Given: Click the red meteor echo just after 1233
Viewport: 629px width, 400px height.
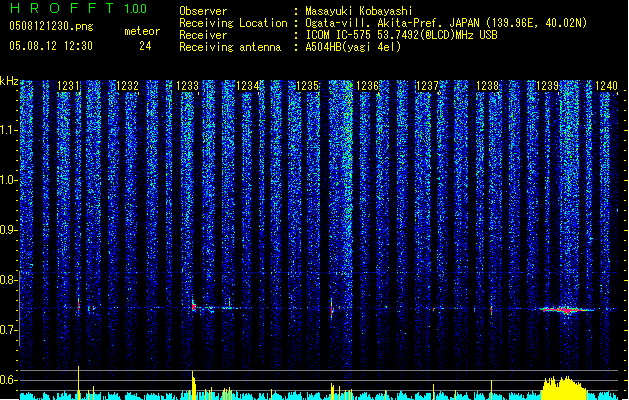Looking at the screenshot, I should (x=194, y=306).
